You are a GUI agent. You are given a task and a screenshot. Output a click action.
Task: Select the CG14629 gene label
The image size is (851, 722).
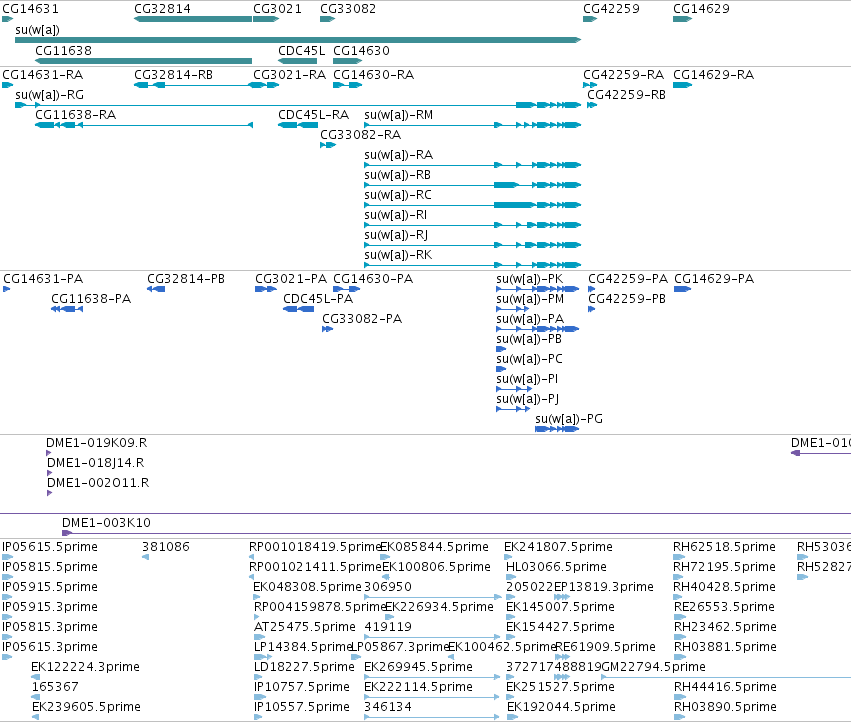[701, 9]
